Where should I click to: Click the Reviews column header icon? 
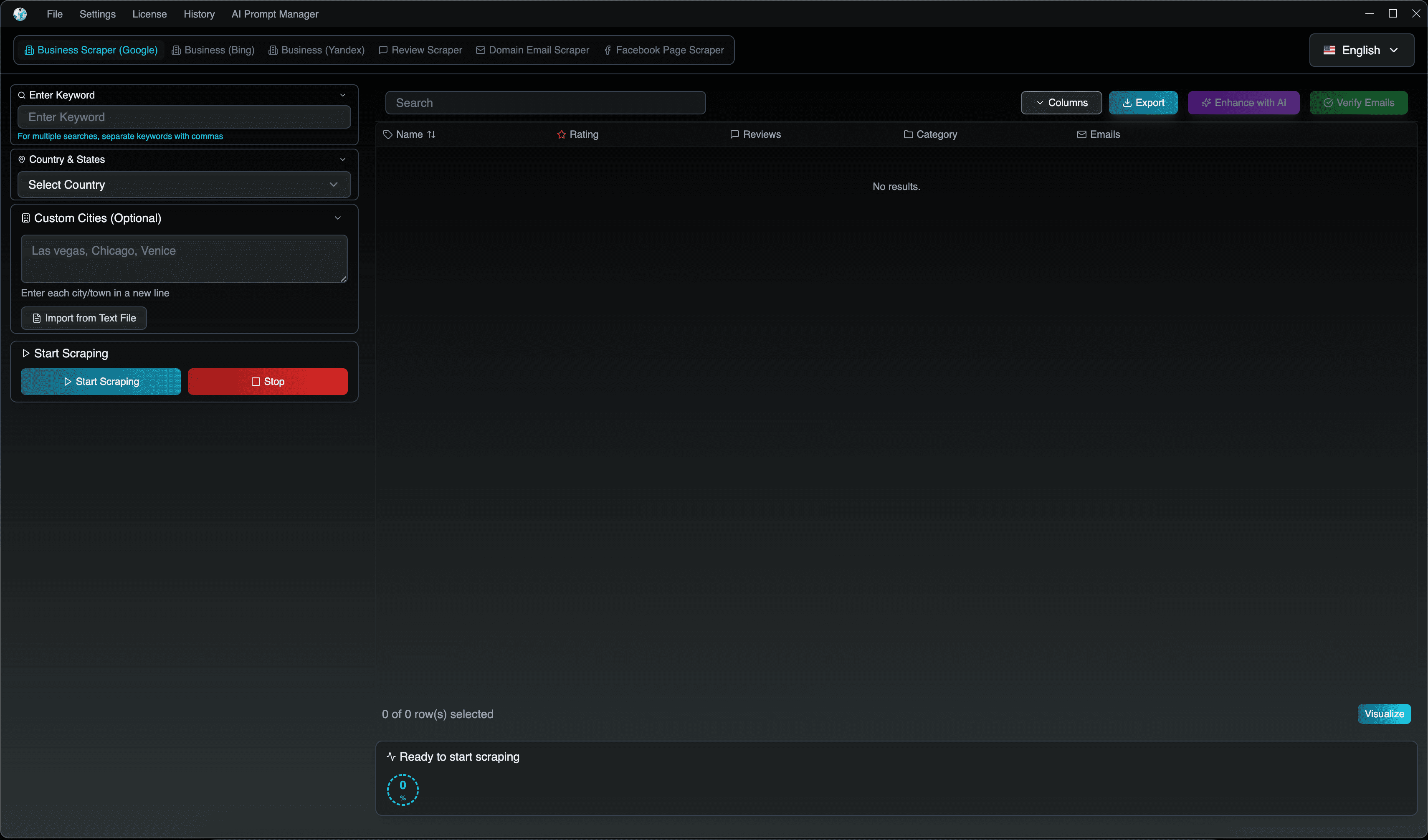click(x=734, y=134)
